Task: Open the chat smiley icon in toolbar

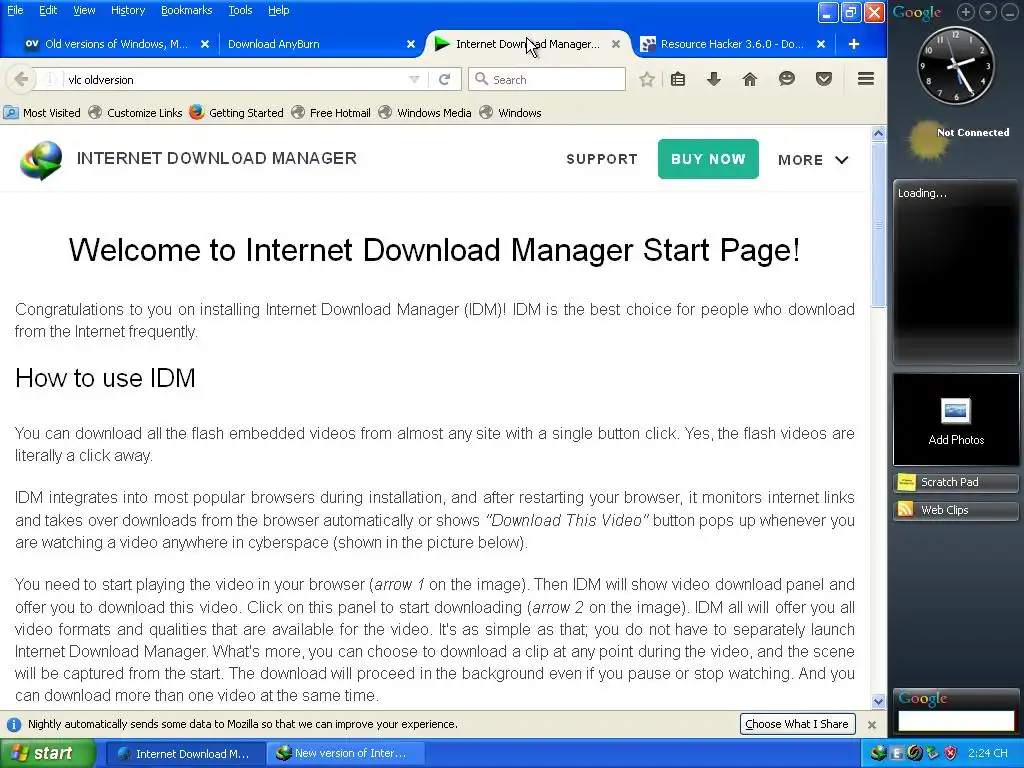Action: [787, 80]
